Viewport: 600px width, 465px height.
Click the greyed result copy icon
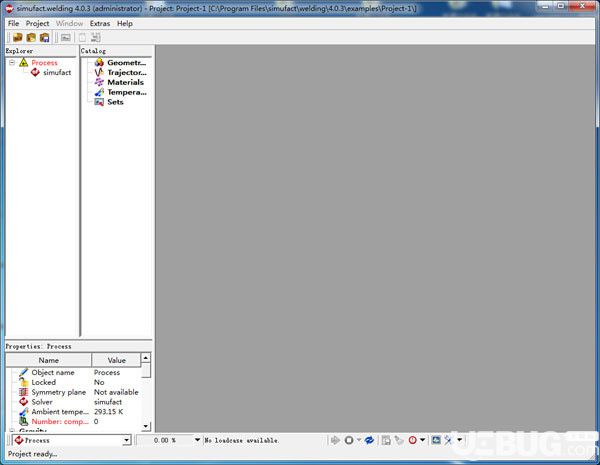coord(386,440)
